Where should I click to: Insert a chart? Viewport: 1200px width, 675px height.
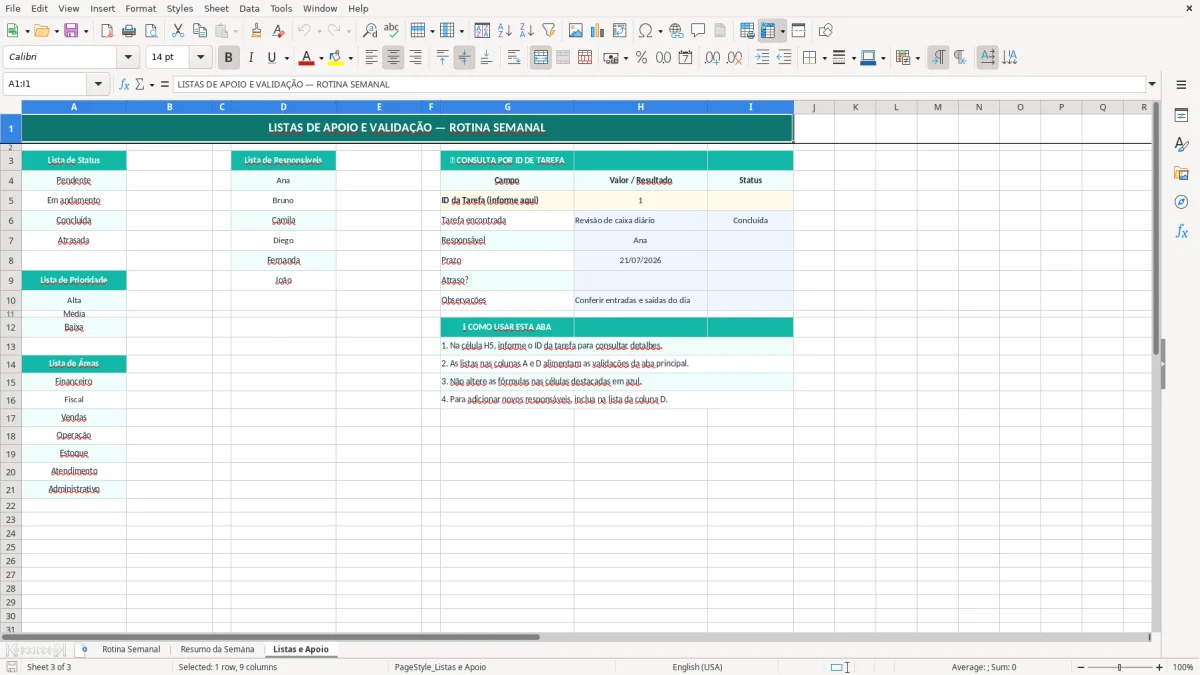click(598, 31)
